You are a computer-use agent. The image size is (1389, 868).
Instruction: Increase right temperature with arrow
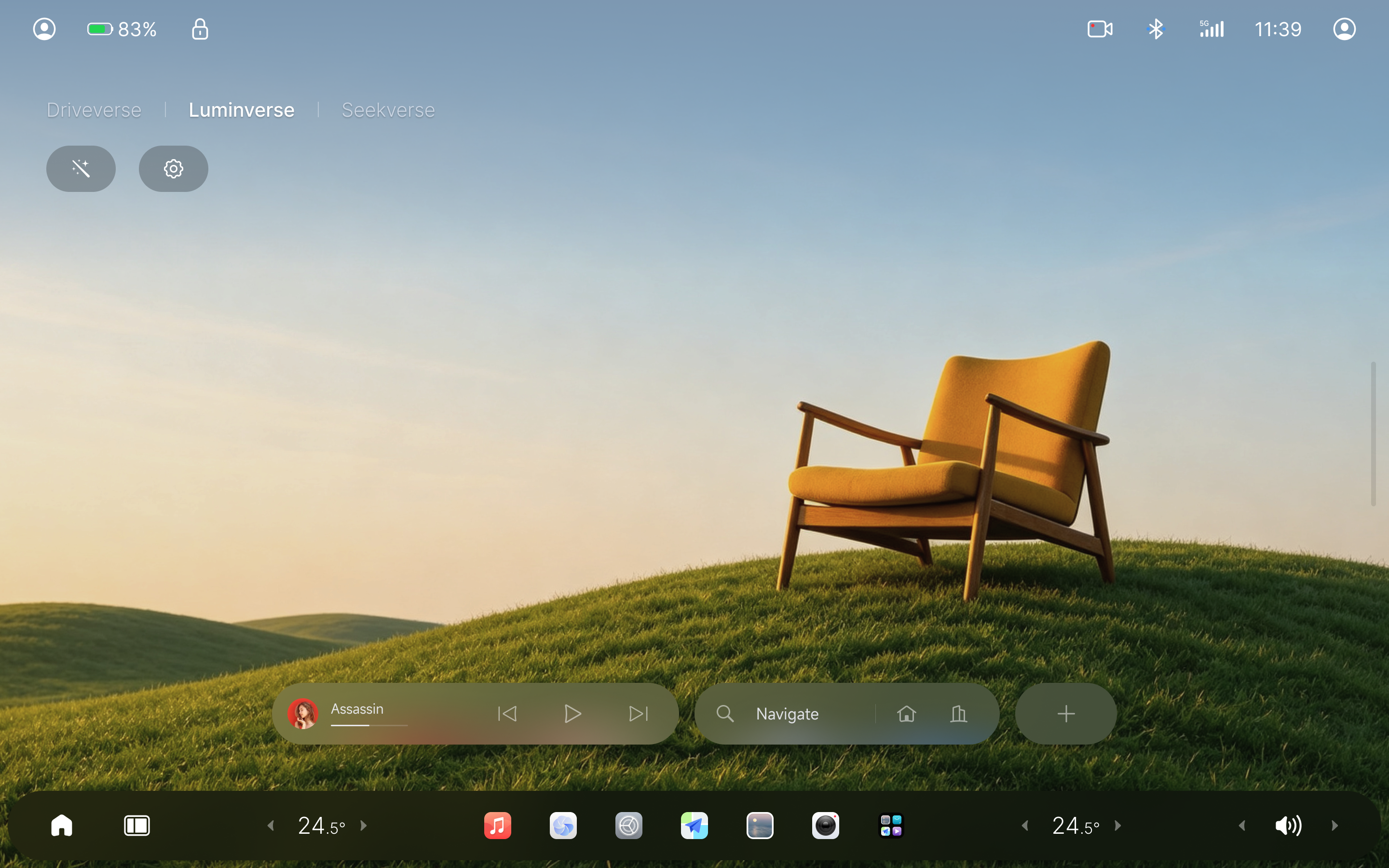[1117, 826]
